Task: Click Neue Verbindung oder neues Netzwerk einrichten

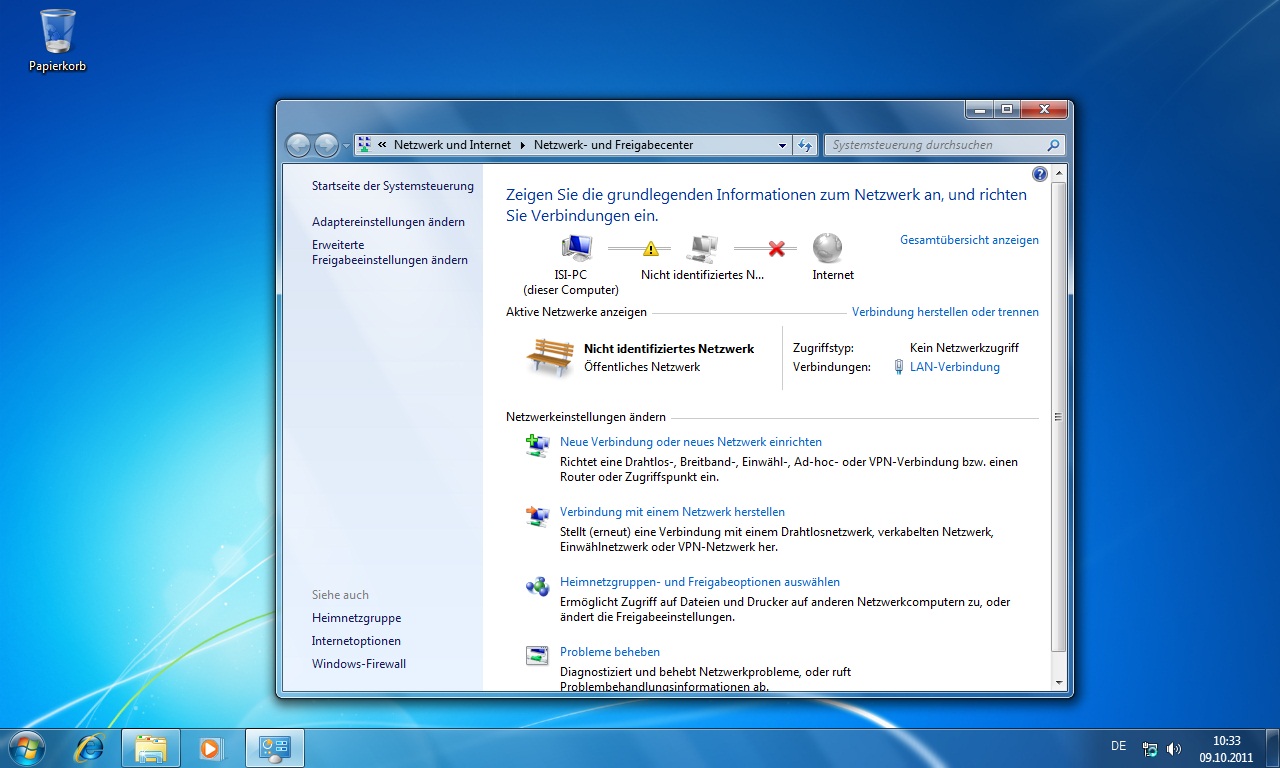Action: click(x=691, y=442)
